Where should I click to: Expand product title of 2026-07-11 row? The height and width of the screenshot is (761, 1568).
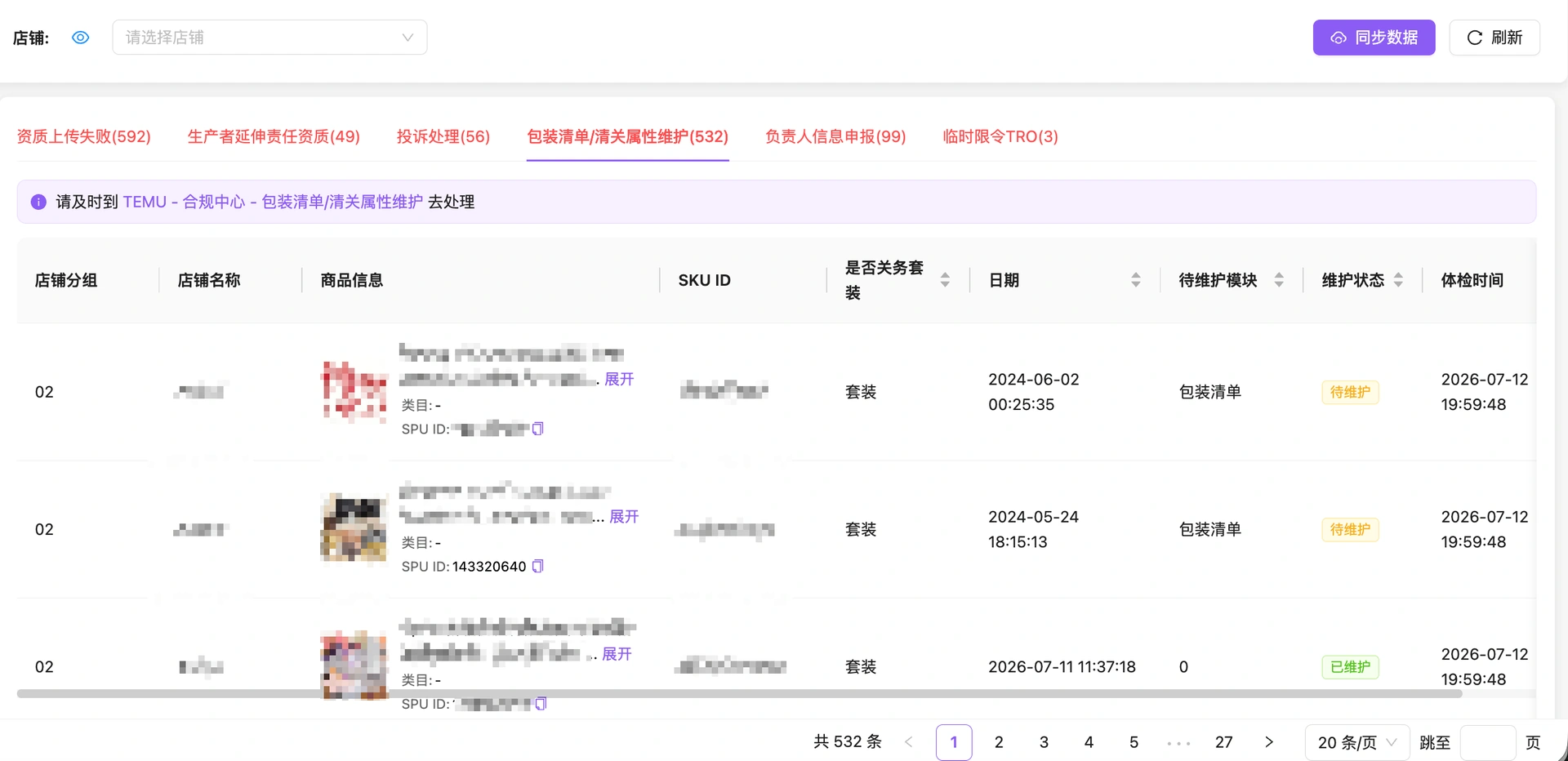[x=617, y=654]
